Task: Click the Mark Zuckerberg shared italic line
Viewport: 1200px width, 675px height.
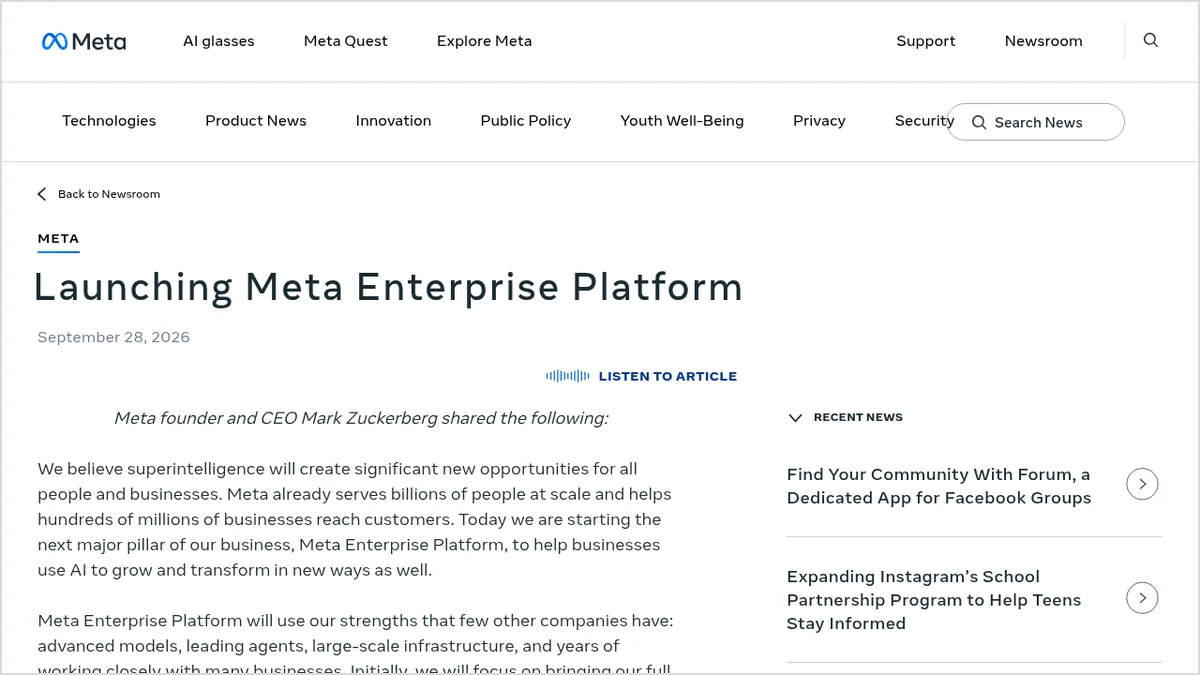Action: 361,418
